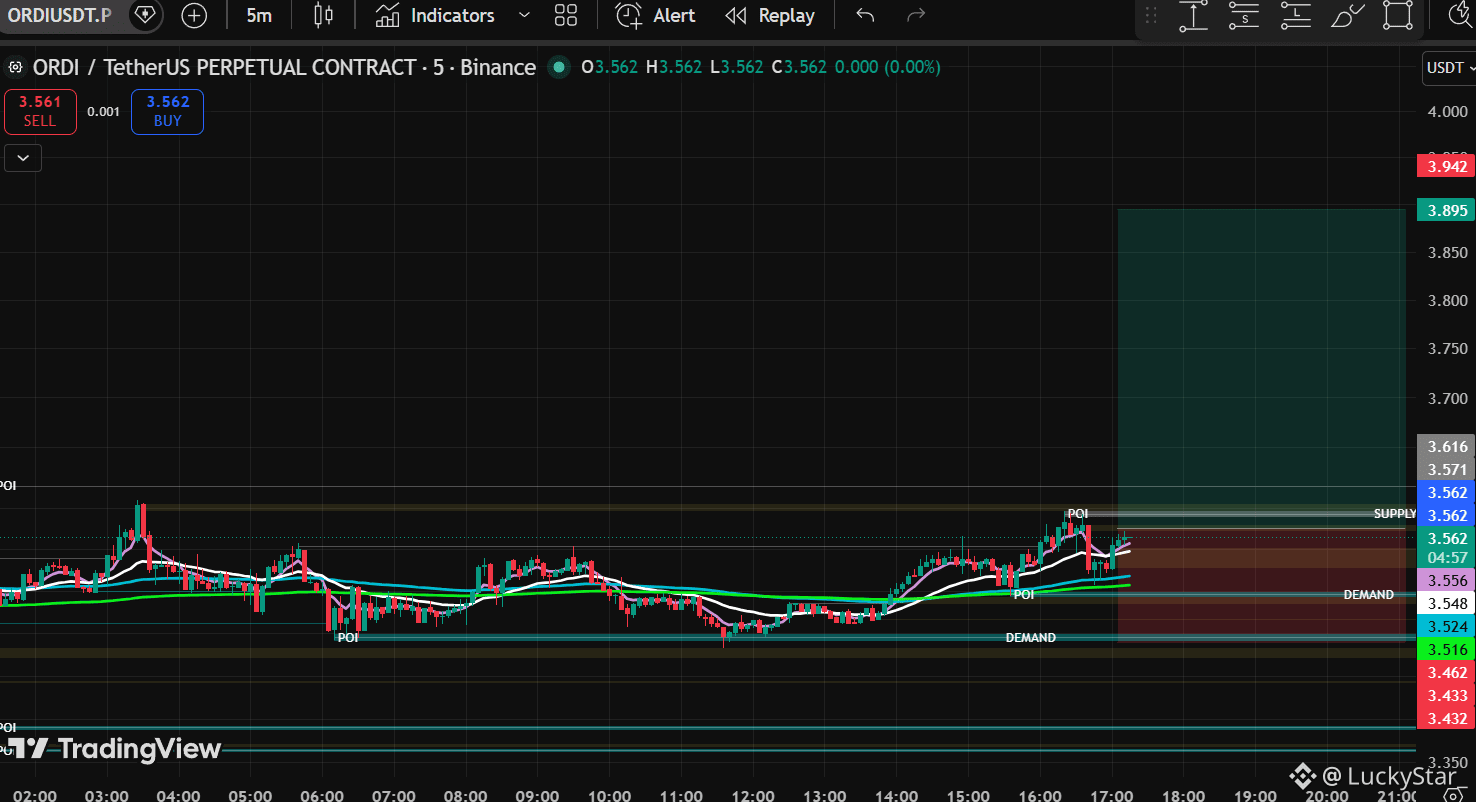
Task: Click the green market status dot
Action: tap(559, 68)
